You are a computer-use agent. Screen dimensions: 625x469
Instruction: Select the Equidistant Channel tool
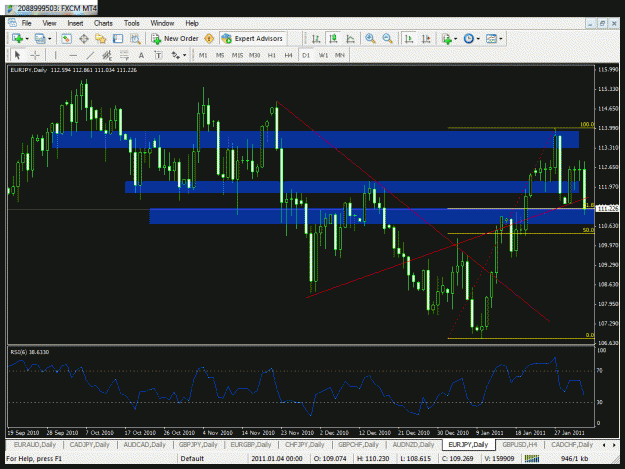(x=107, y=55)
